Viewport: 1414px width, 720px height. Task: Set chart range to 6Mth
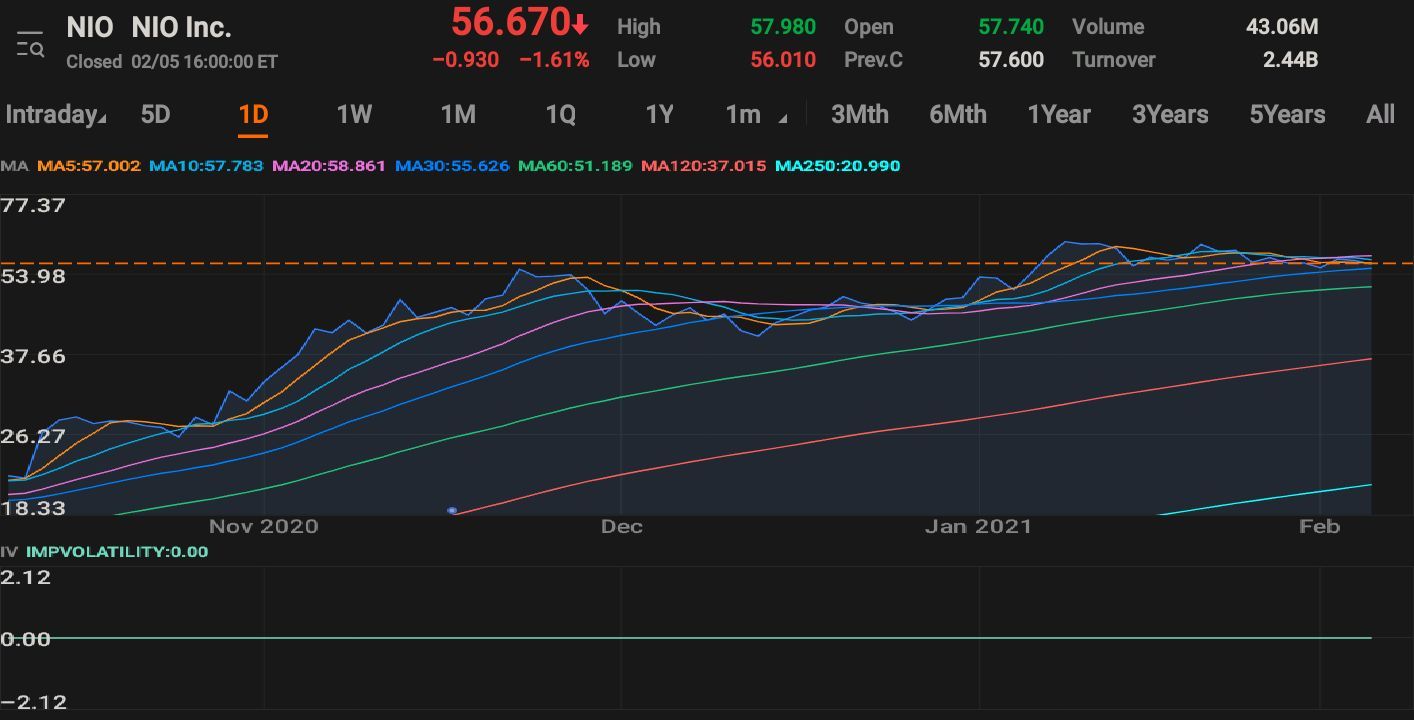click(958, 114)
